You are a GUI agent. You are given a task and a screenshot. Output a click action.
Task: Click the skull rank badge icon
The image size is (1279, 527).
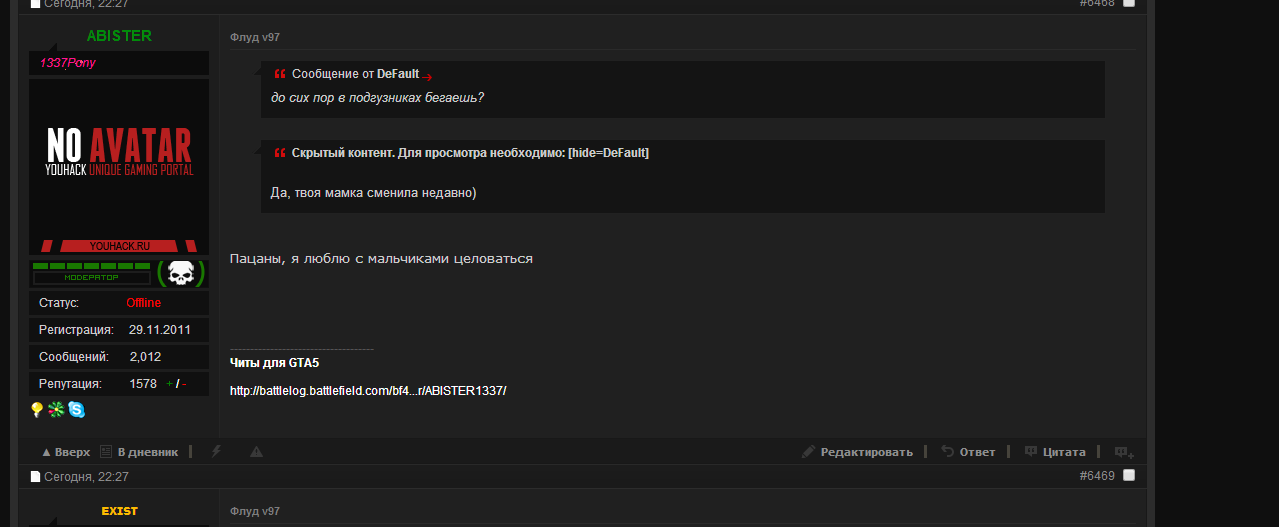coord(181,273)
